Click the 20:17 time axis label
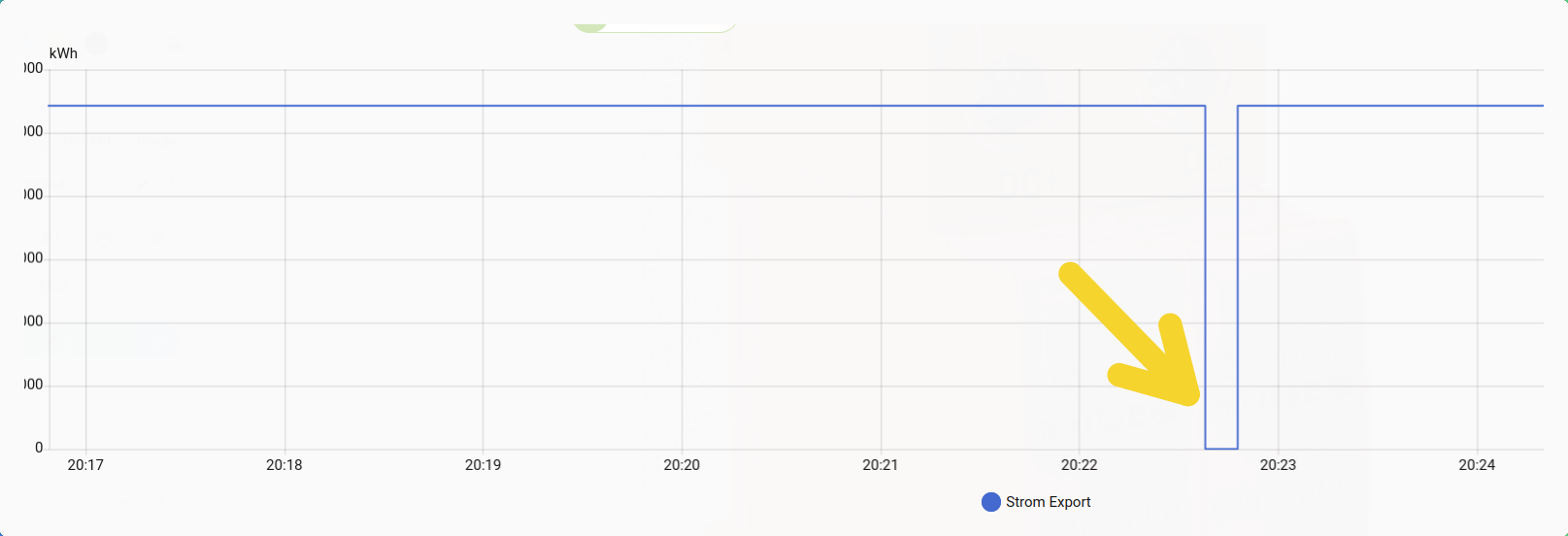 [x=85, y=465]
